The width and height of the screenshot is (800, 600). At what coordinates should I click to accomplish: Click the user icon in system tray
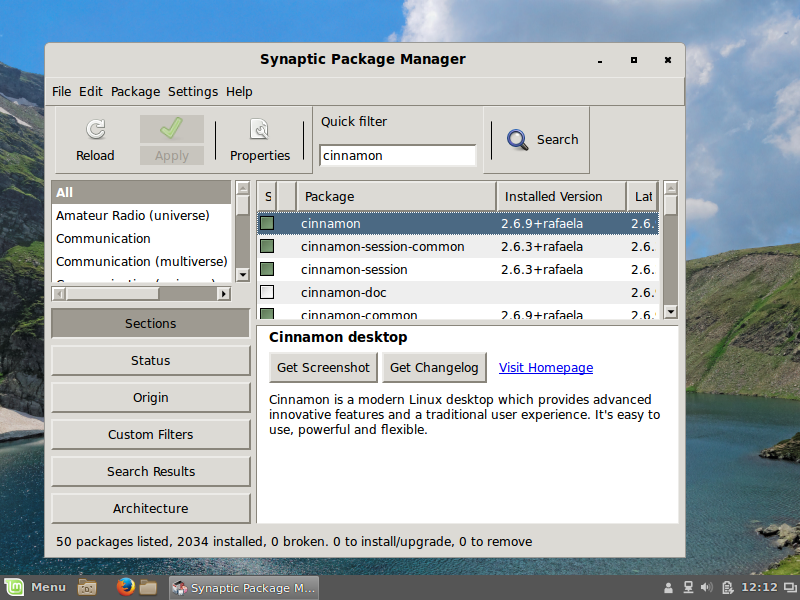pos(668,588)
